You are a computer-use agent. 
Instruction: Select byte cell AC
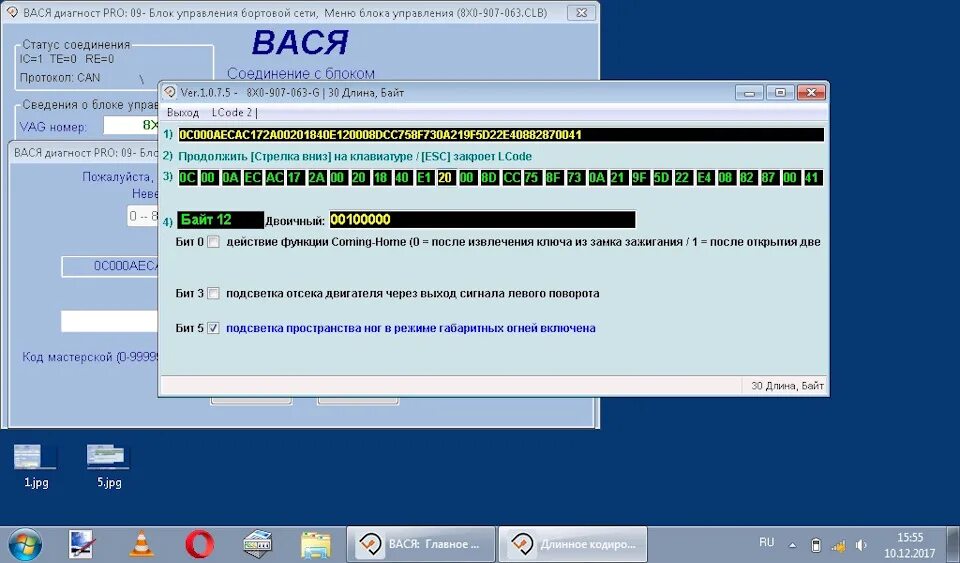click(274, 178)
